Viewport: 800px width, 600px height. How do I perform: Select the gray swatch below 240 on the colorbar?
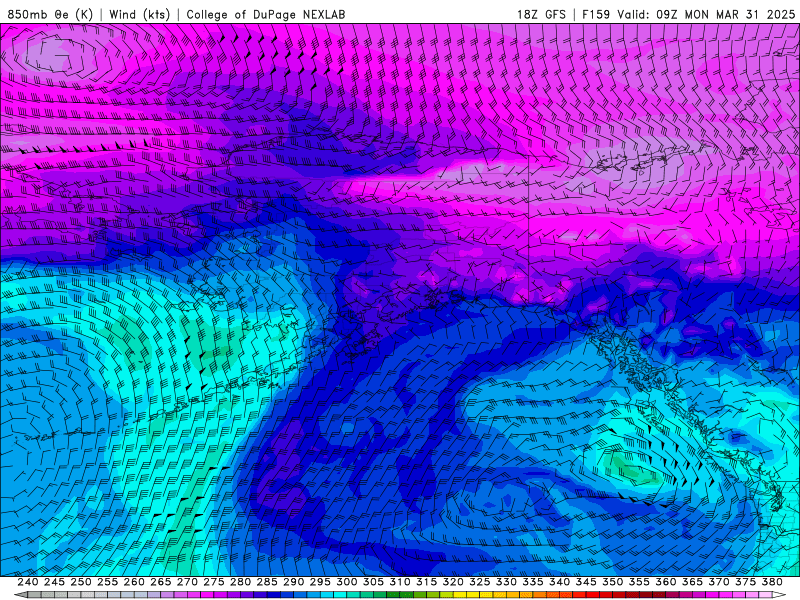pos(34,595)
